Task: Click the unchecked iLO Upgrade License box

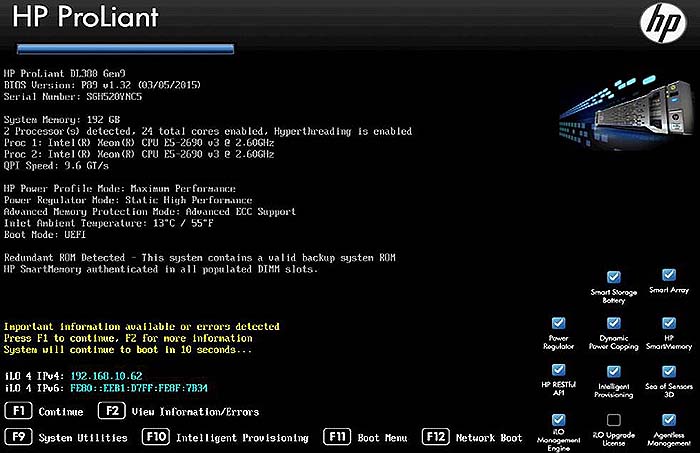Action: click(x=614, y=420)
